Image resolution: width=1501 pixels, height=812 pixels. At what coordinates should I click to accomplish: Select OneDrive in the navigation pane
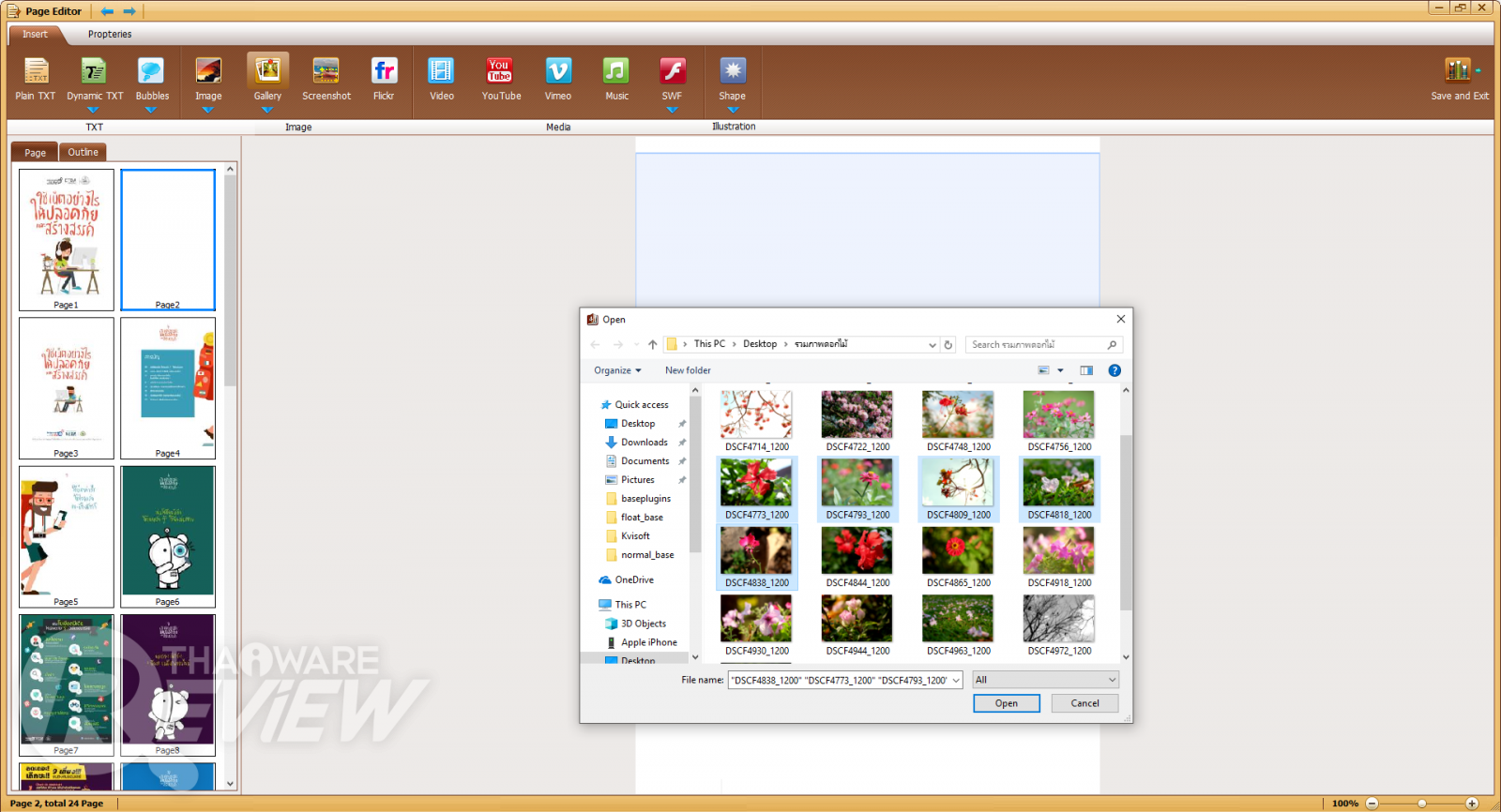point(634,580)
